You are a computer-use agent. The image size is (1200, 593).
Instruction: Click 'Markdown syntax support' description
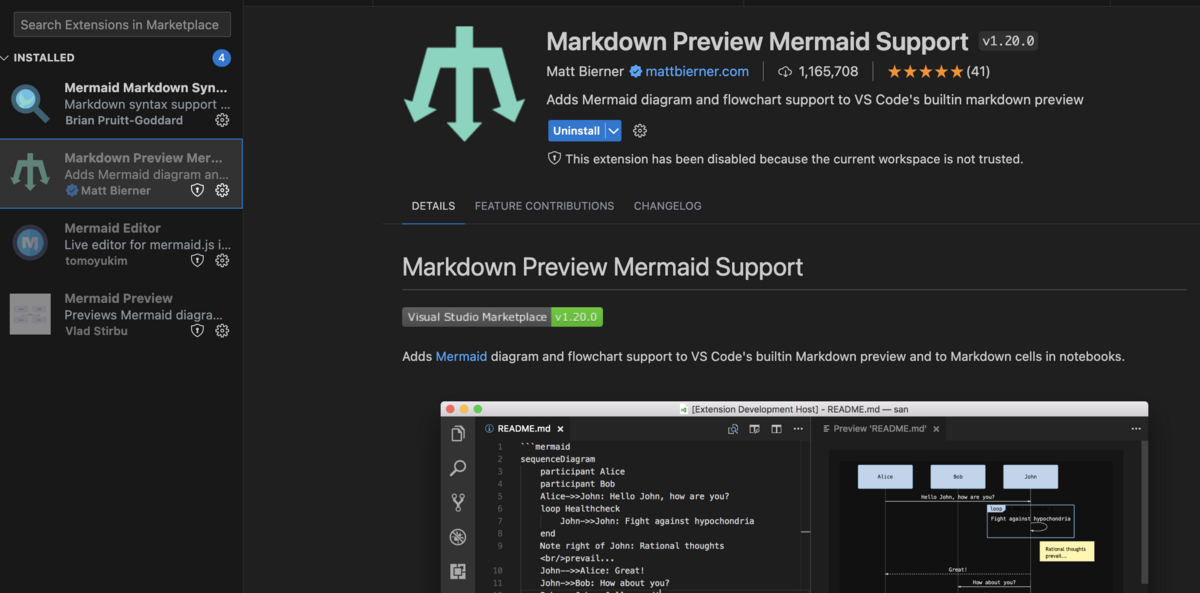coord(148,104)
